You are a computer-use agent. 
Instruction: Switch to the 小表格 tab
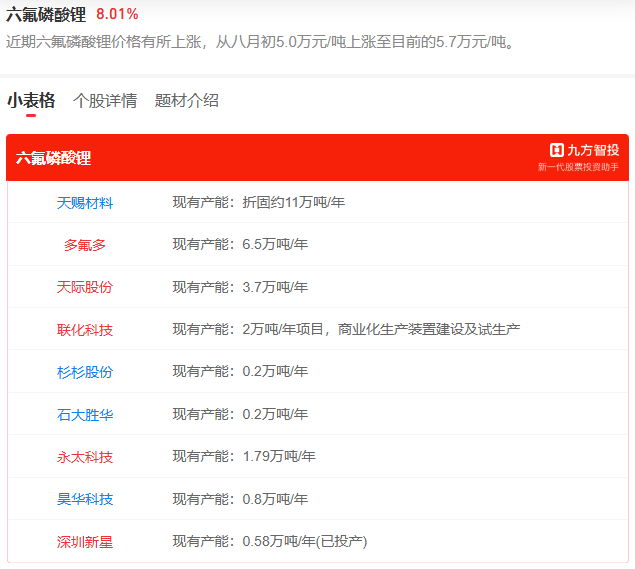click(30, 100)
